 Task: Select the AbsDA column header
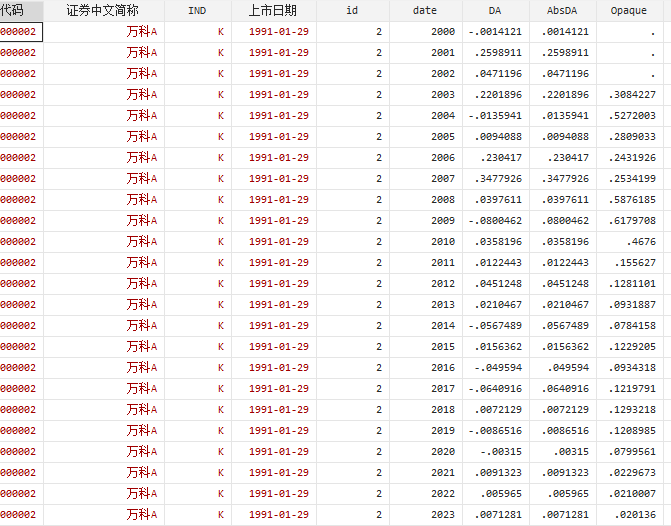click(x=564, y=10)
